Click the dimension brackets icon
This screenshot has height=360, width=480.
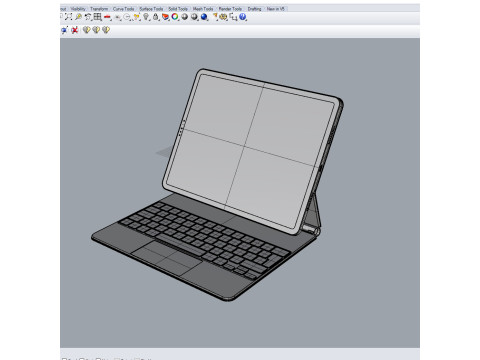(233, 17)
